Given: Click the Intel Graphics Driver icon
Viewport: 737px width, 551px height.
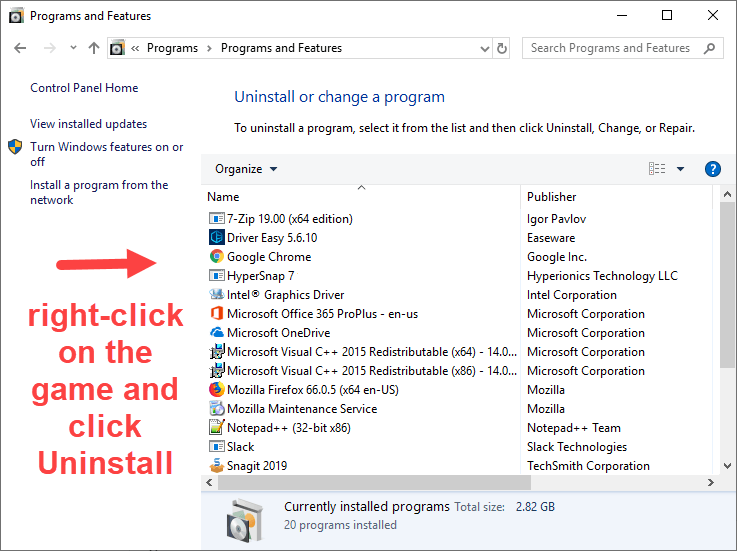Looking at the screenshot, I should [x=216, y=294].
